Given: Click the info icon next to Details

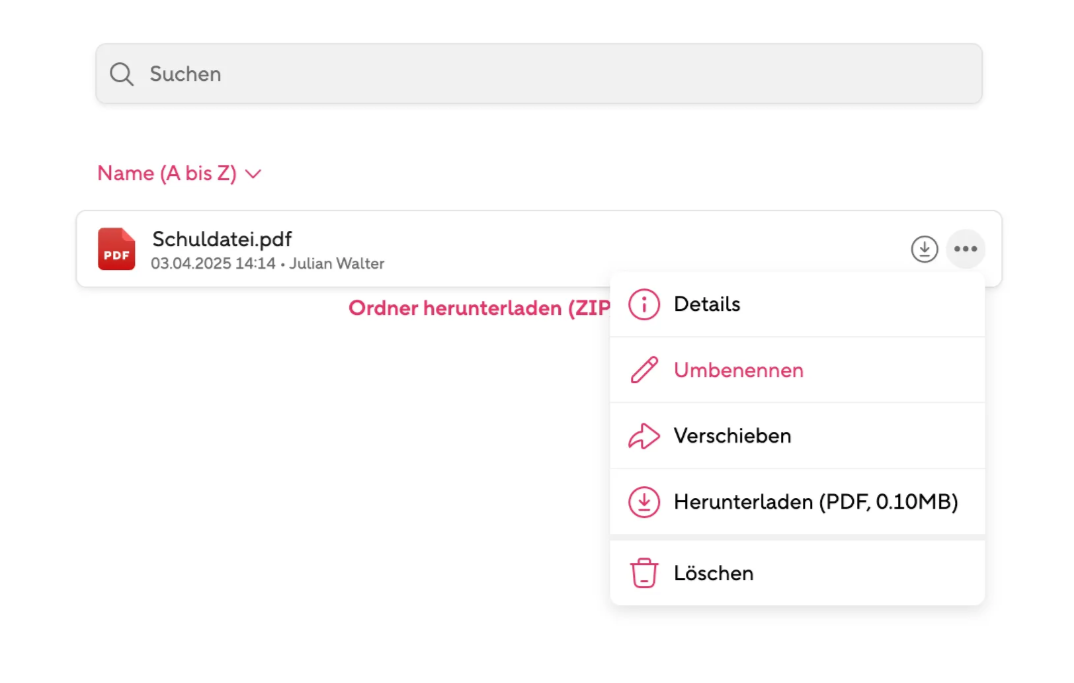Looking at the screenshot, I should tap(644, 304).
